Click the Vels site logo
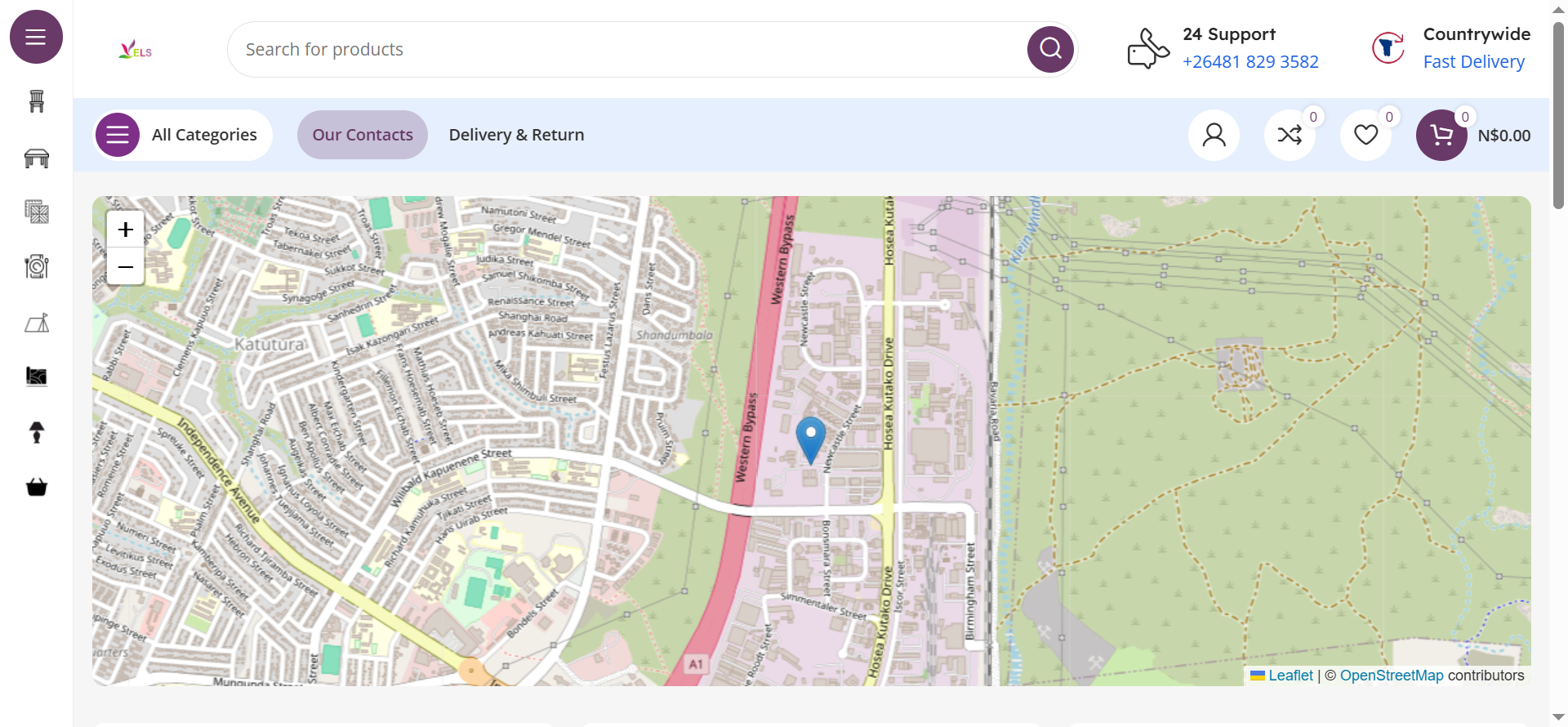1568x727 pixels. 136,50
